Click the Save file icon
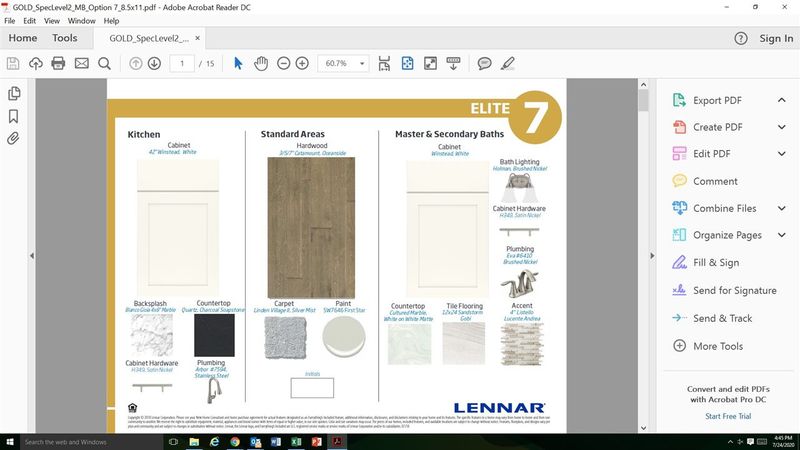 click(x=13, y=63)
